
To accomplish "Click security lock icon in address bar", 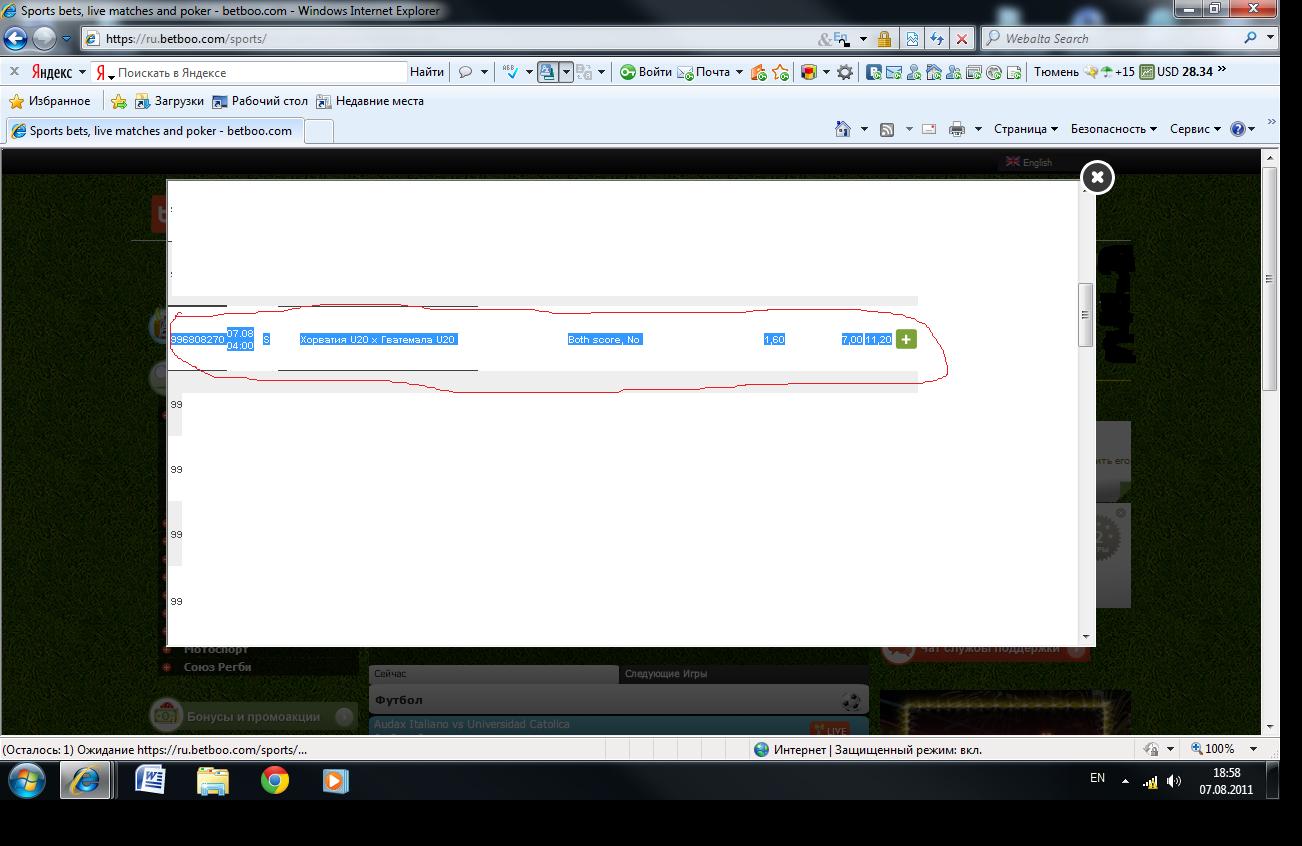I will tap(884, 39).
